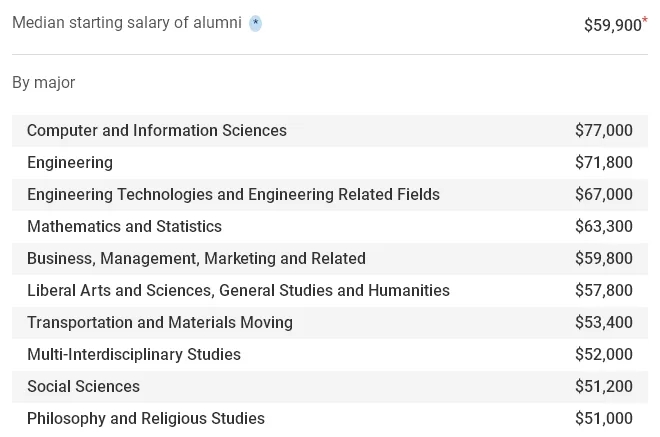Screen dimensions: 660x437
Task: Click the red asterisk footnote after $59,900
Action: pyautogui.click(x=645, y=20)
